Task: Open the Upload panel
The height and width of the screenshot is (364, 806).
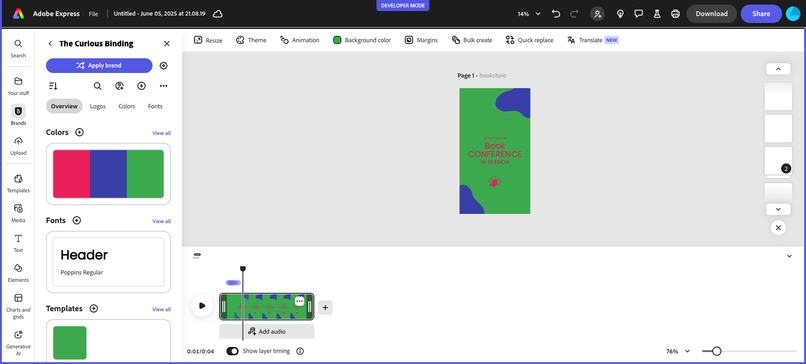Action: (18, 145)
